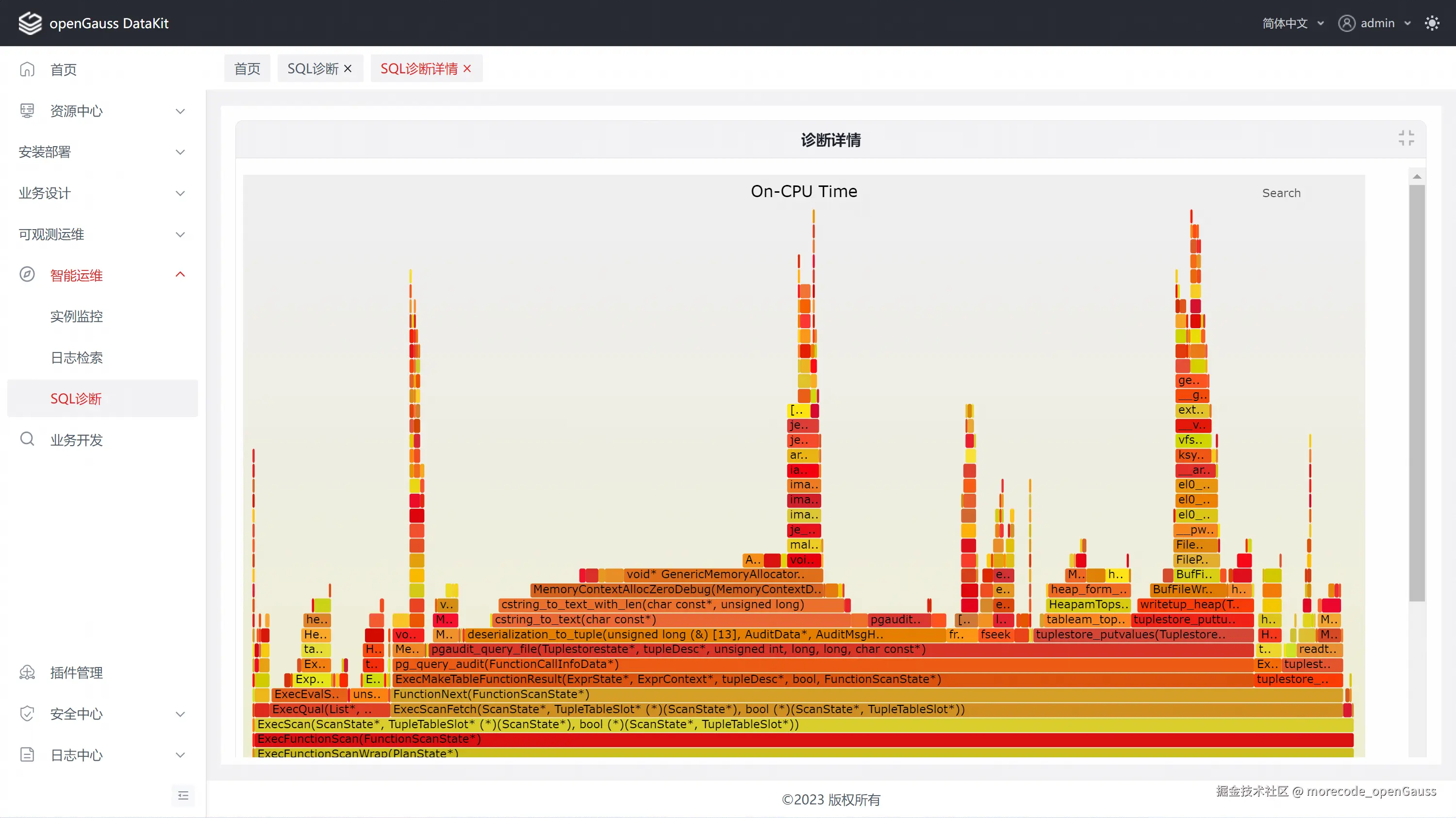Click the 插件管理 plugin icon
Image resolution: width=1456 pixels, height=818 pixels.
coord(27,672)
